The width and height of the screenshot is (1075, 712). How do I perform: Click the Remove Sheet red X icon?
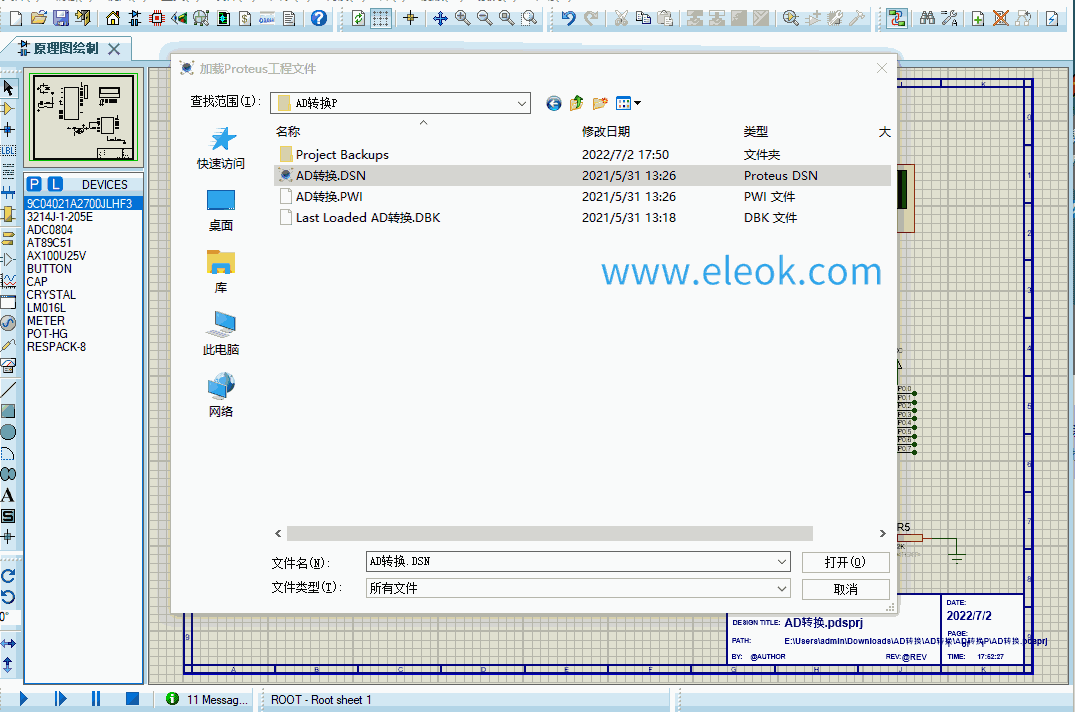click(1001, 19)
